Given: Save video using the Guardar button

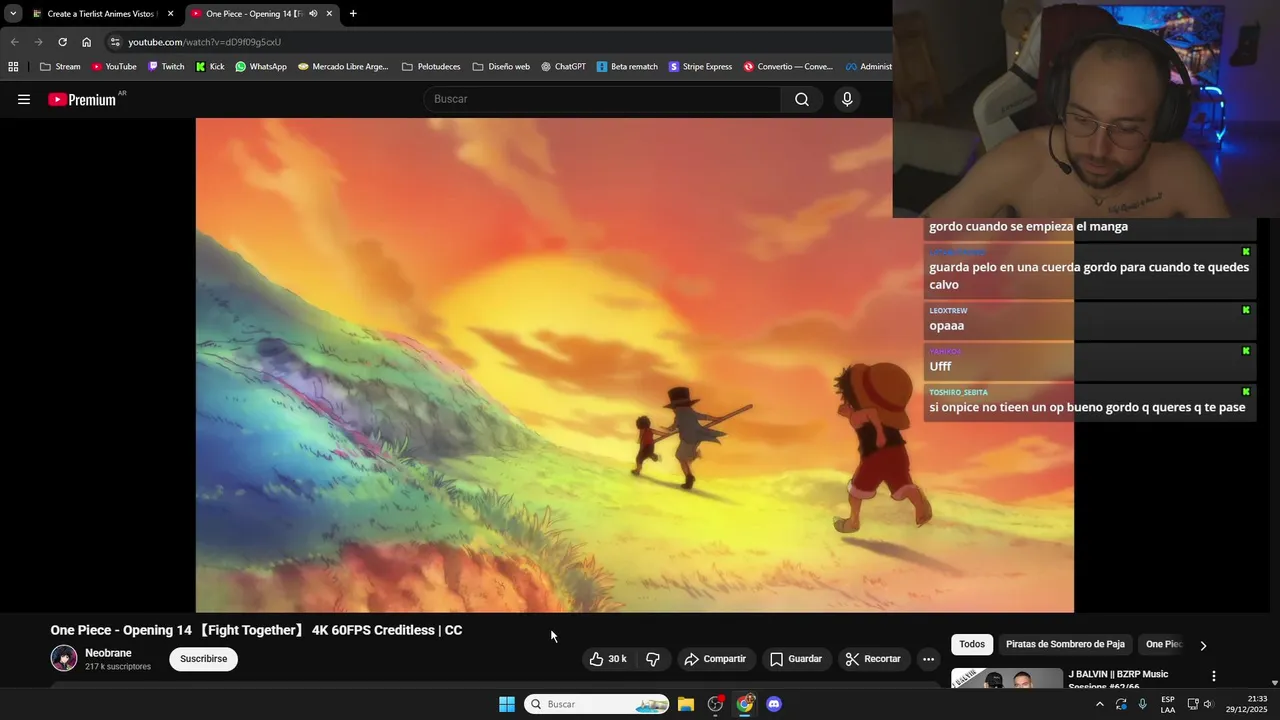Looking at the screenshot, I should (796, 659).
